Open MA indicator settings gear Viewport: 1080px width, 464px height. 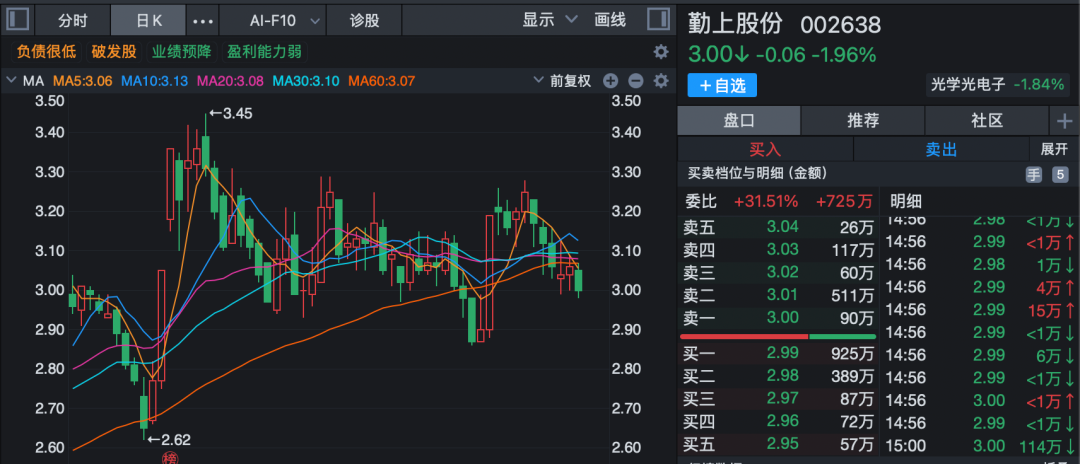[660, 81]
